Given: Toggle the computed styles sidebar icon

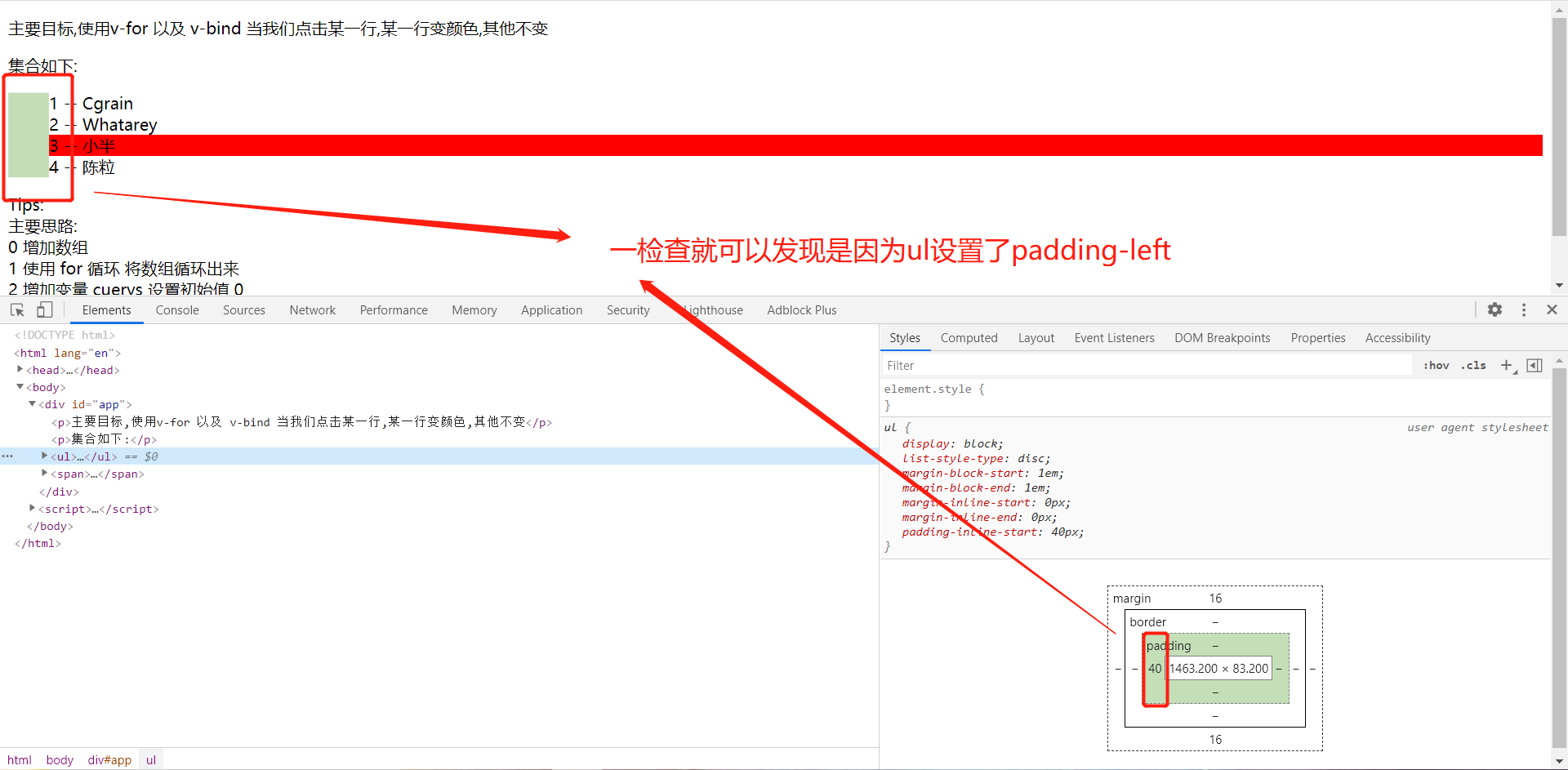Looking at the screenshot, I should 1535,366.
